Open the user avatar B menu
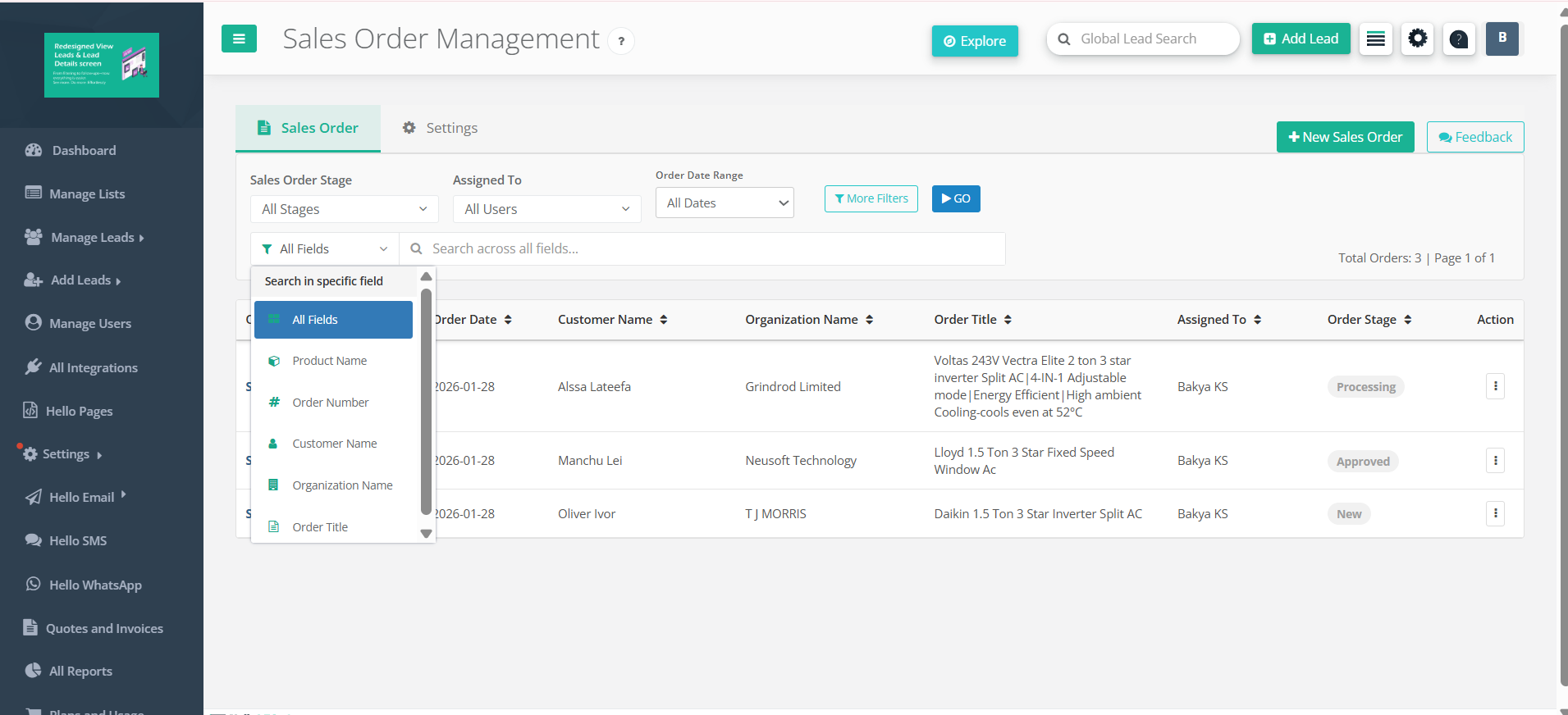 (x=1502, y=39)
